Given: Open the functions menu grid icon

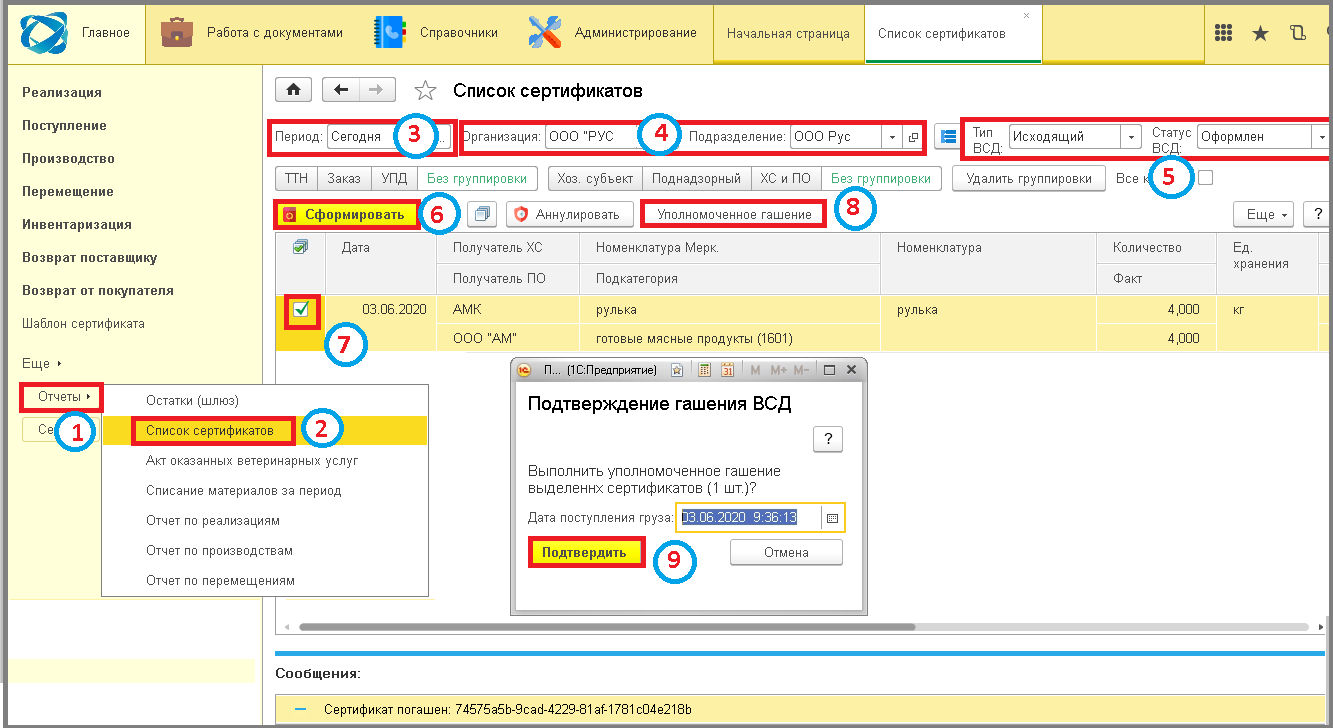Looking at the screenshot, I should pos(1223,33).
